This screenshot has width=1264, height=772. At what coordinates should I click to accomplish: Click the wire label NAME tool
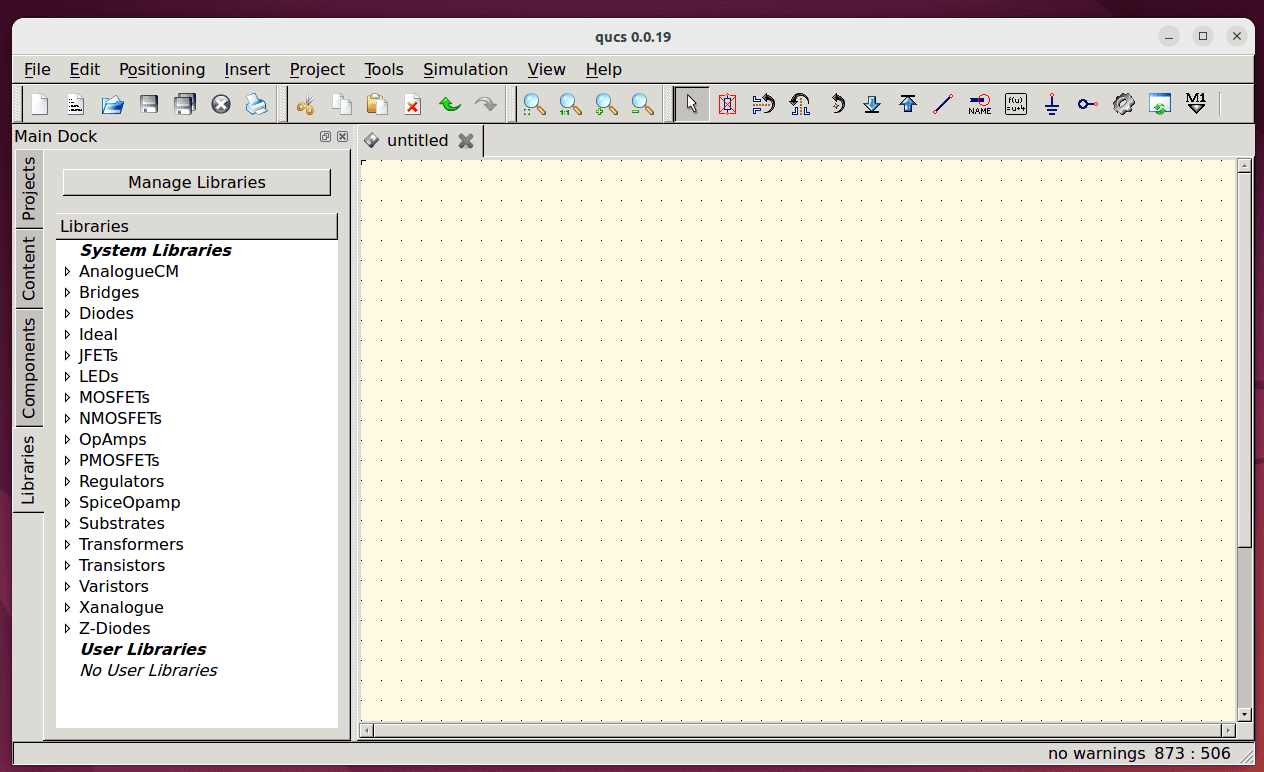pyautogui.click(x=979, y=104)
